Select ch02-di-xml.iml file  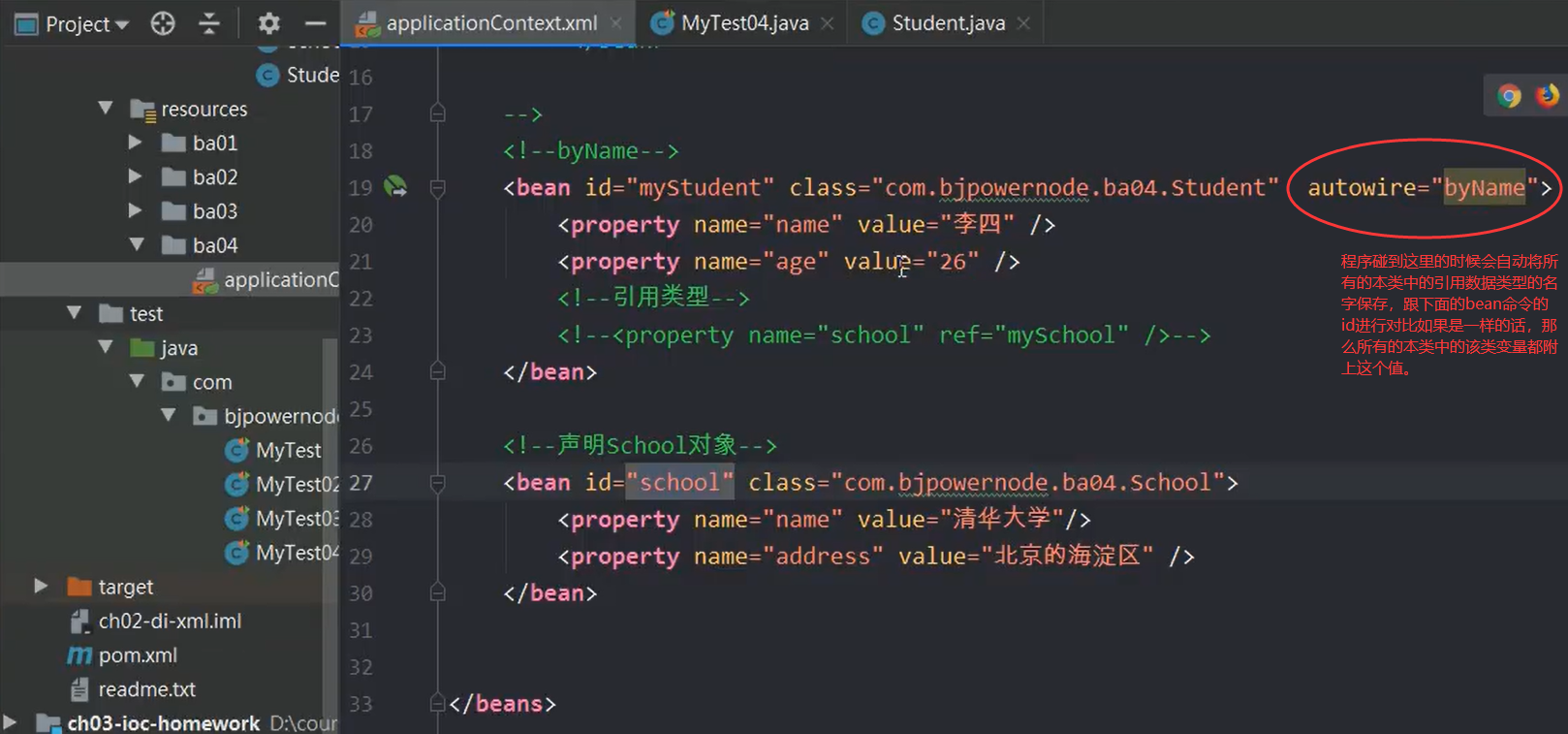[170, 621]
